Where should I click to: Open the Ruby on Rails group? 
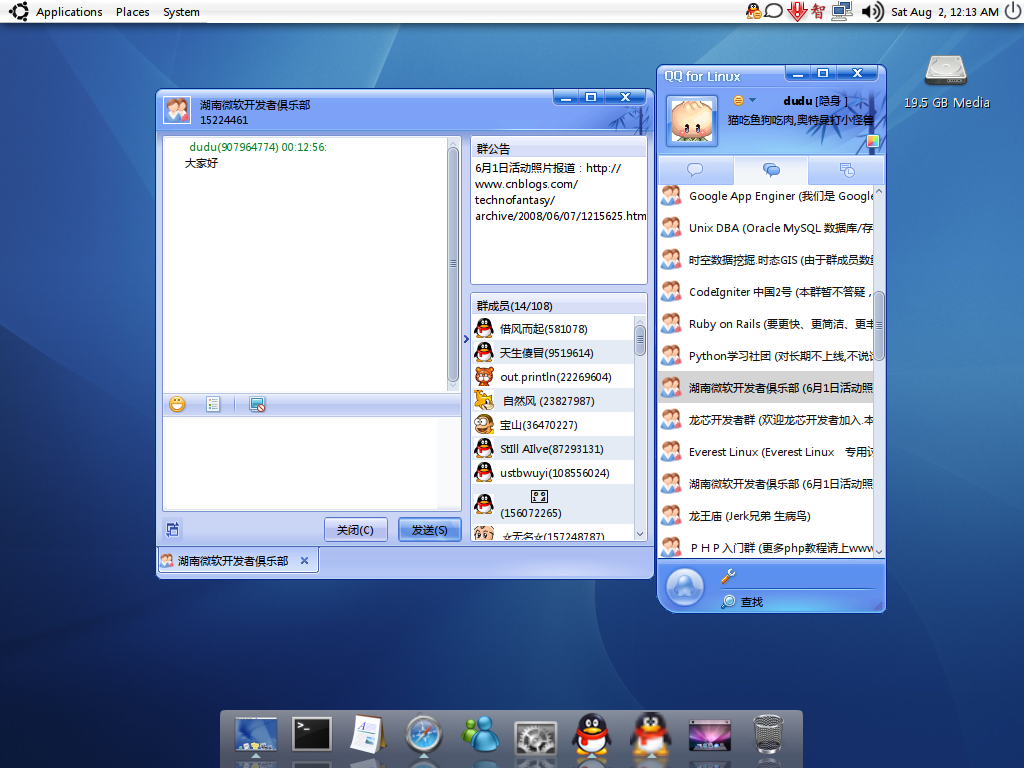[766, 324]
